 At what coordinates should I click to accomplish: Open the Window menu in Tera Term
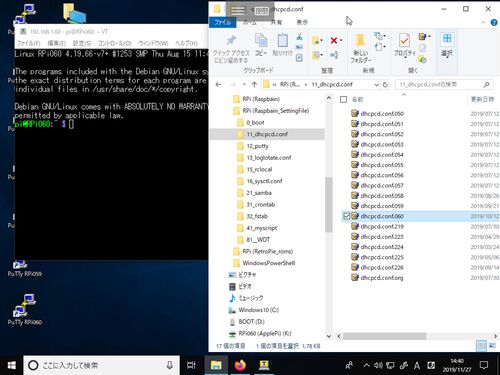153,43
